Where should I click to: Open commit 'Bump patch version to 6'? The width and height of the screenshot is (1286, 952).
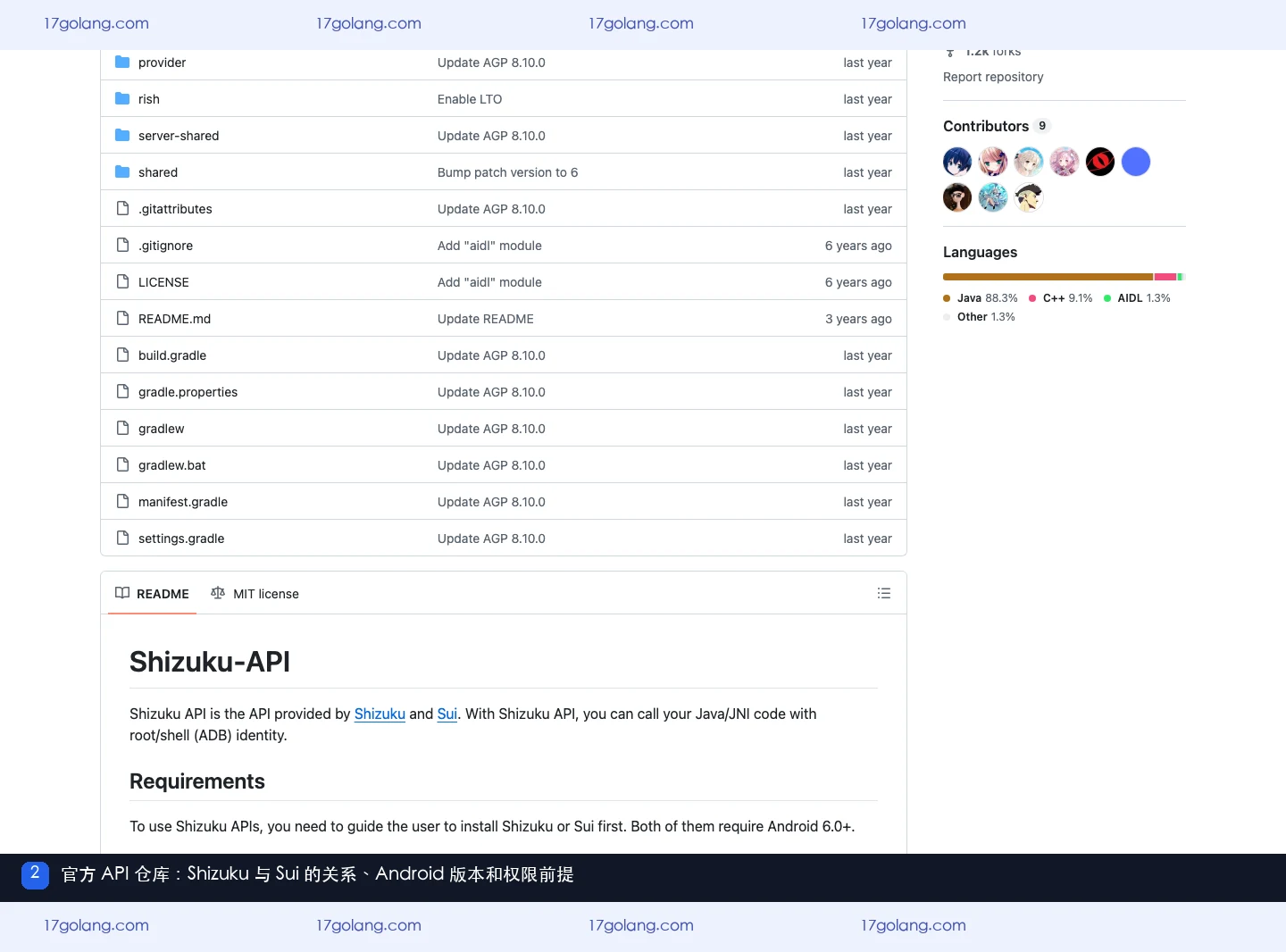coord(507,172)
